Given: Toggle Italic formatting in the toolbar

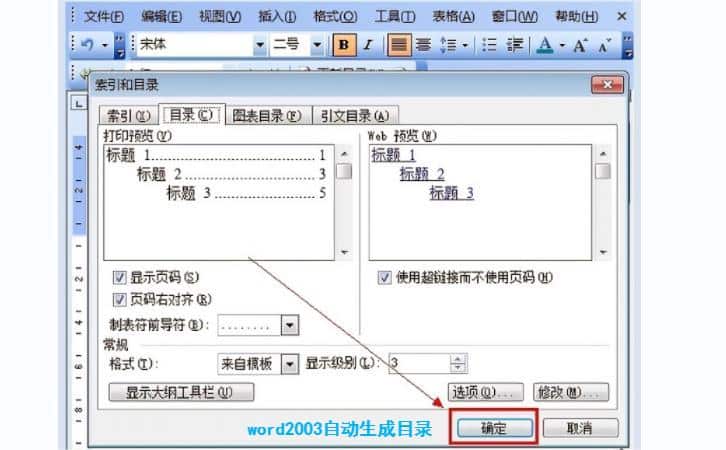Looking at the screenshot, I should (x=368, y=45).
